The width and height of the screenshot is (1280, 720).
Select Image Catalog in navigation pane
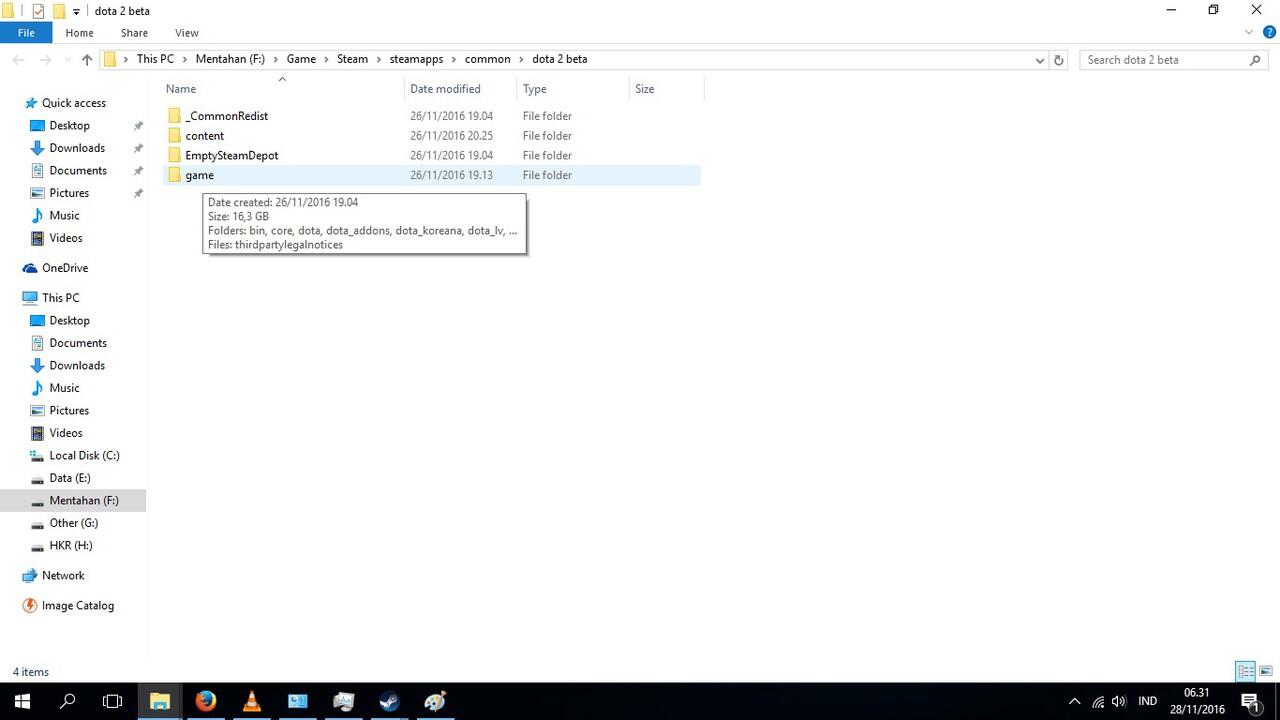coord(77,605)
